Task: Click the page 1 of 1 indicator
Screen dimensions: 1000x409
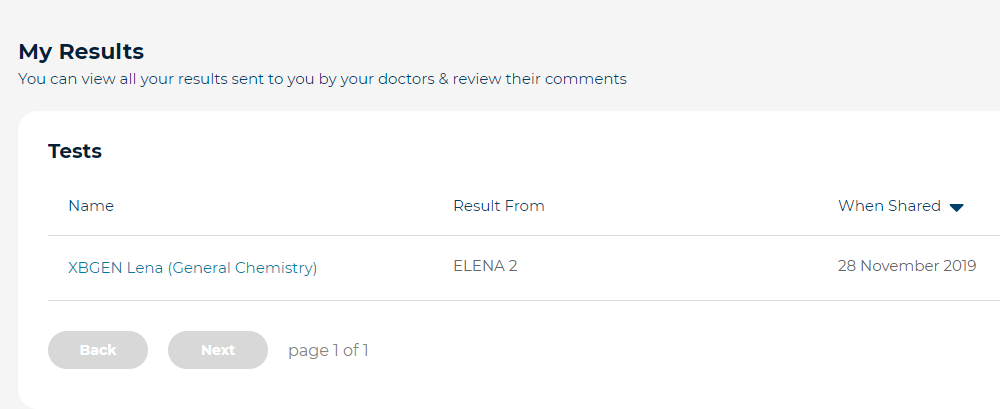Action: click(328, 350)
